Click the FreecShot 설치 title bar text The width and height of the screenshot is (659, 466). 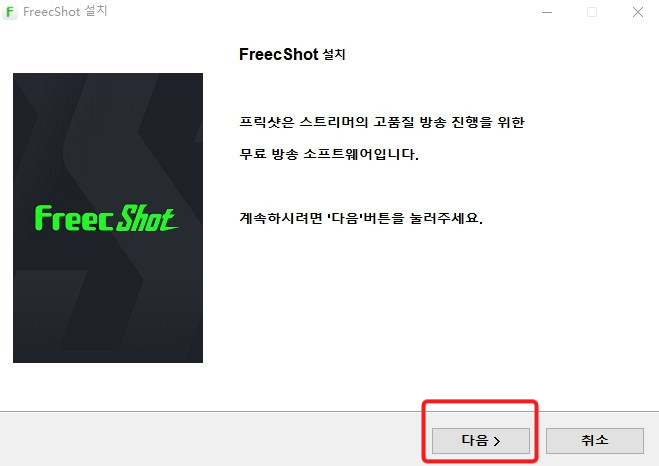(x=65, y=11)
